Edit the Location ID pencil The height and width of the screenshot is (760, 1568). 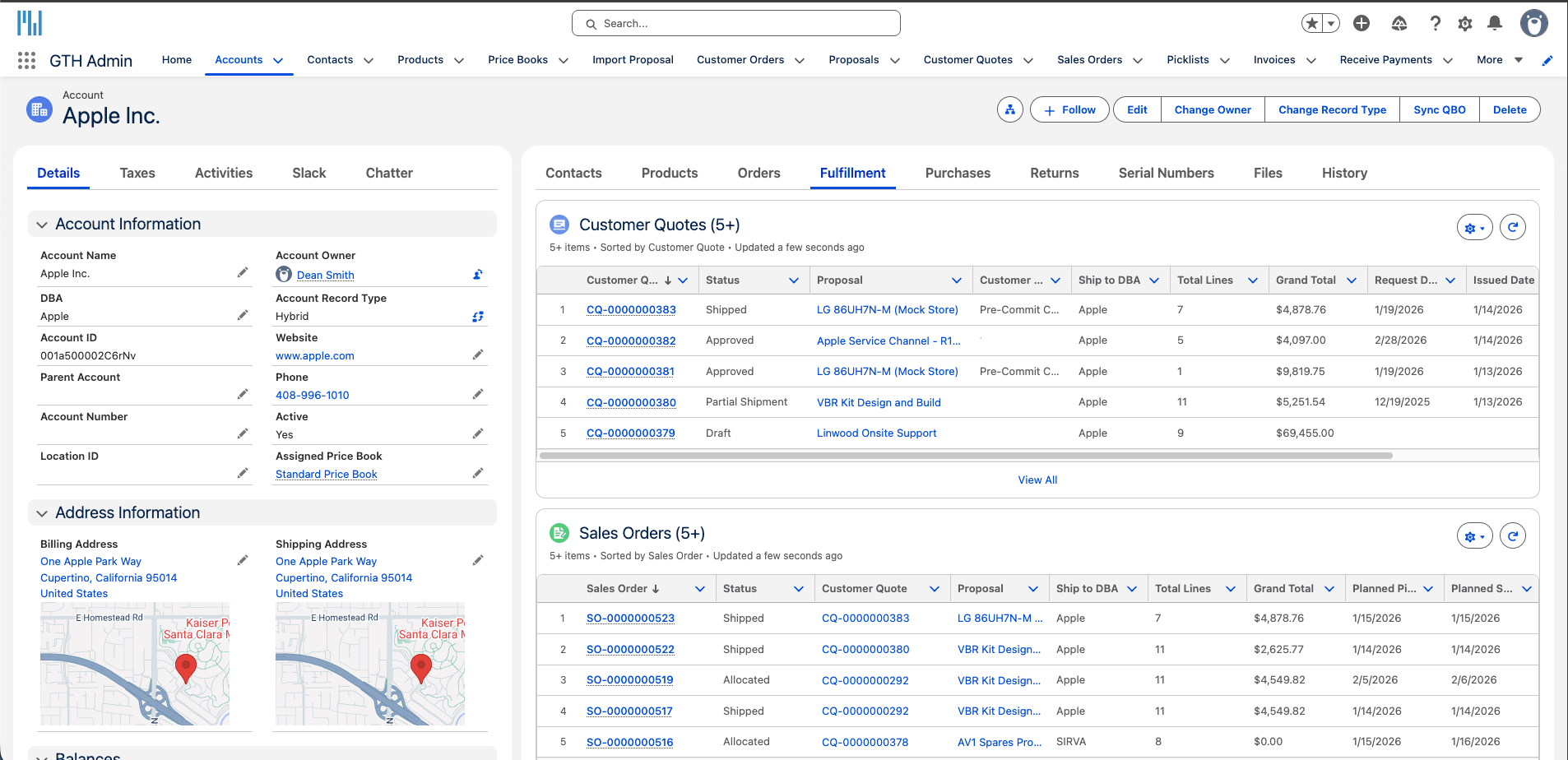click(x=243, y=473)
